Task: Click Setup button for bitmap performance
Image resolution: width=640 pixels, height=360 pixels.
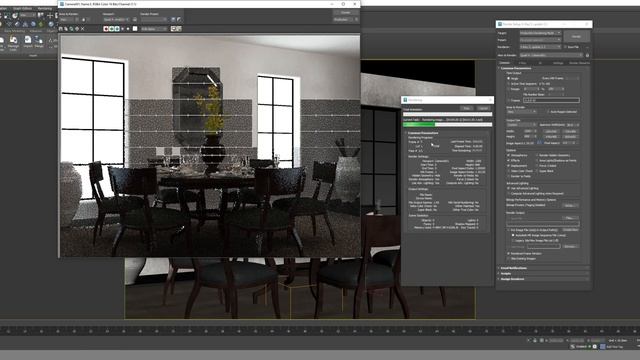Action: point(570,205)
